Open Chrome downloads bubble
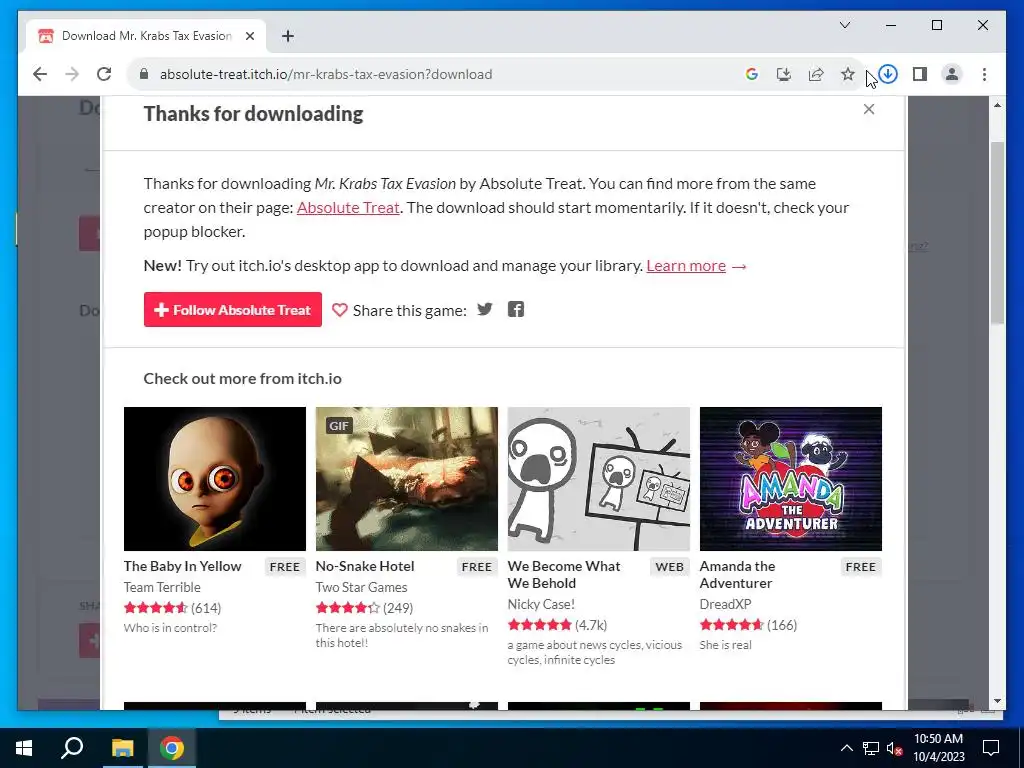 coord(888,74)
